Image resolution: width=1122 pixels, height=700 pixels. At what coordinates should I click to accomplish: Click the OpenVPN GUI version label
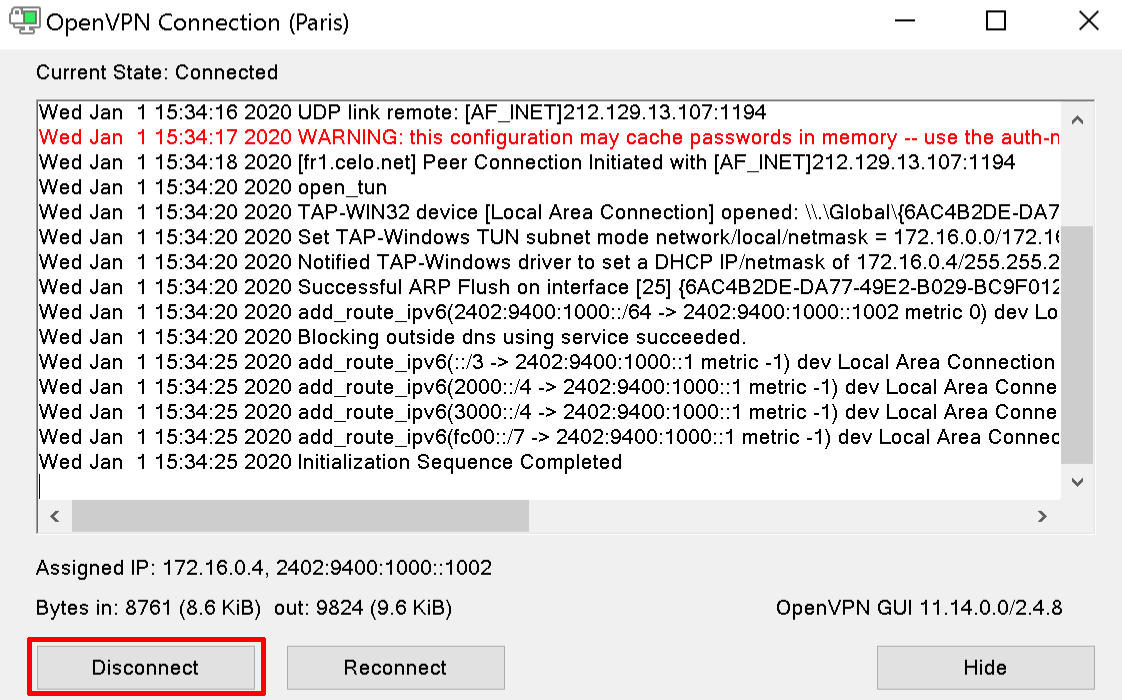coord(919,607)
